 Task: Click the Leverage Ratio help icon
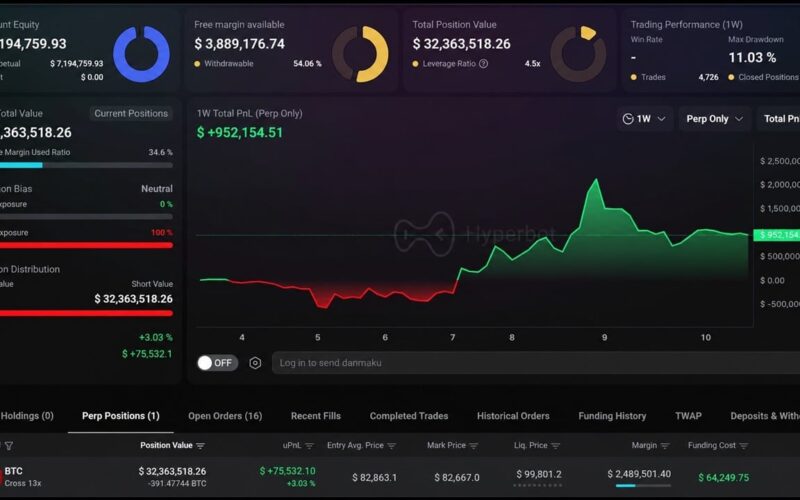(483, 64)
